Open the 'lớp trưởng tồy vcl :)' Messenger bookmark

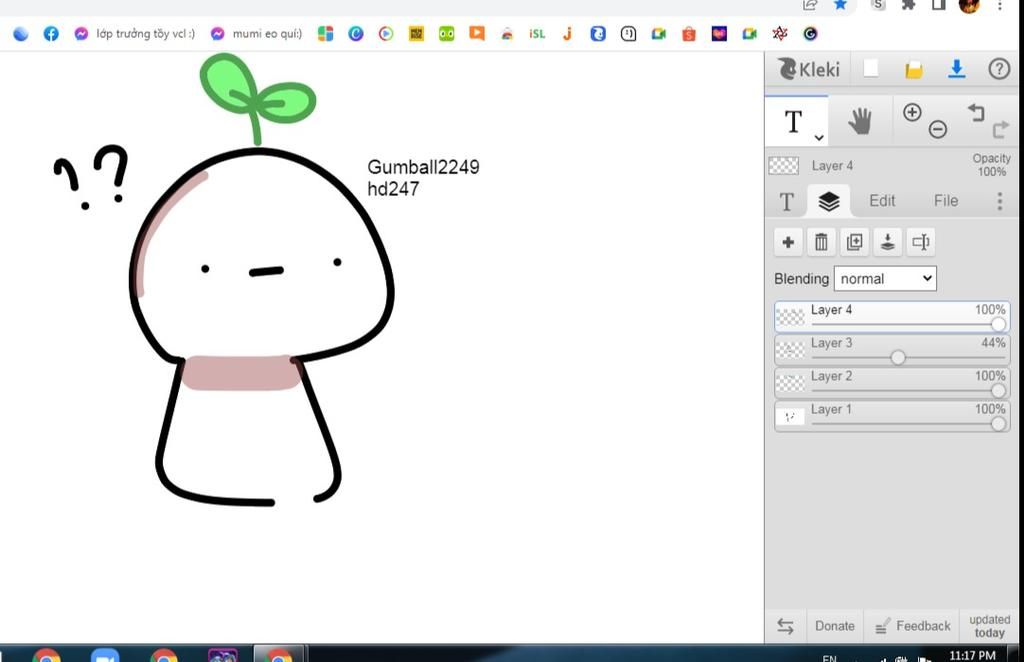point(135,34)
